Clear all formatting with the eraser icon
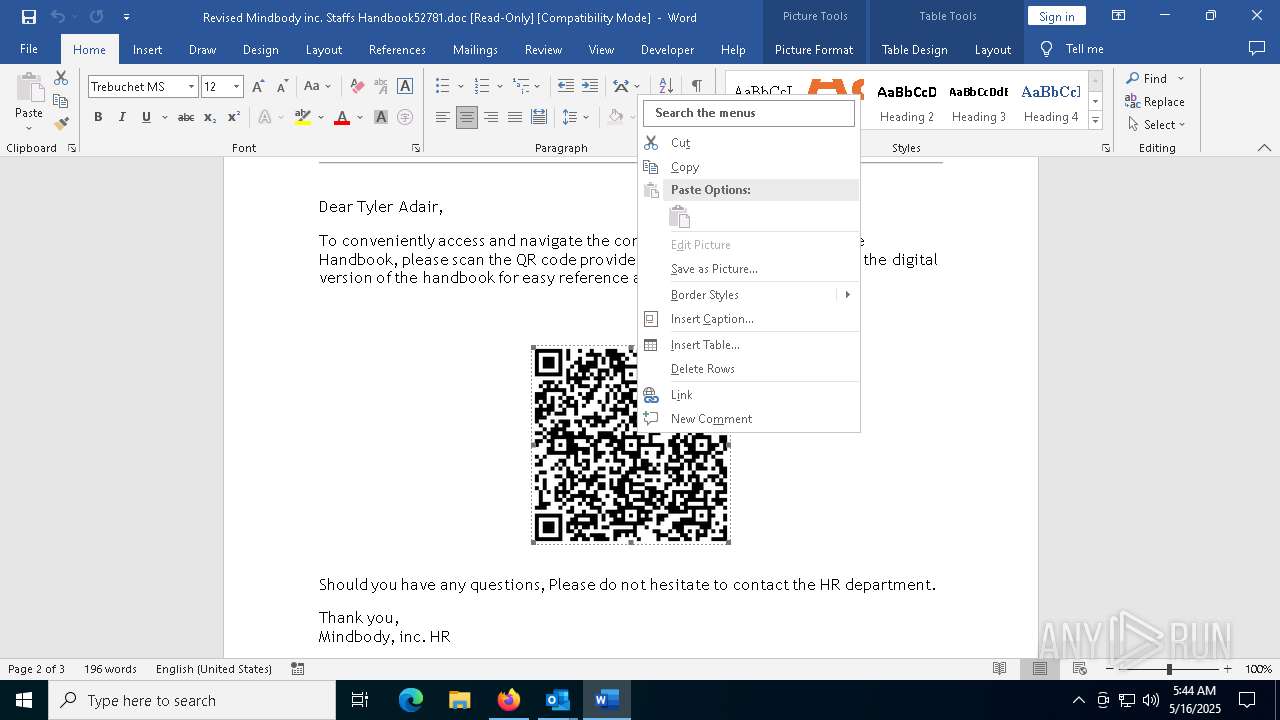Image resolution: width=1280 pixels, height=720 pixels. [357, 87]
